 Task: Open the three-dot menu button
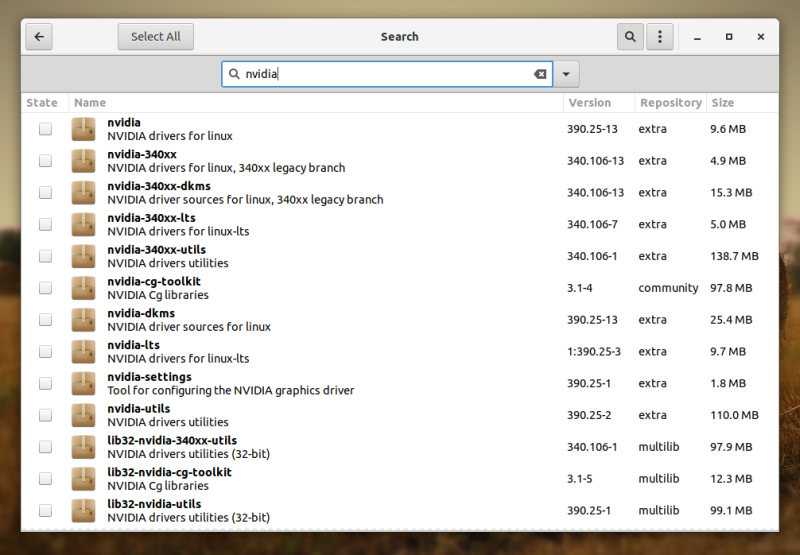tap(659, 37)
